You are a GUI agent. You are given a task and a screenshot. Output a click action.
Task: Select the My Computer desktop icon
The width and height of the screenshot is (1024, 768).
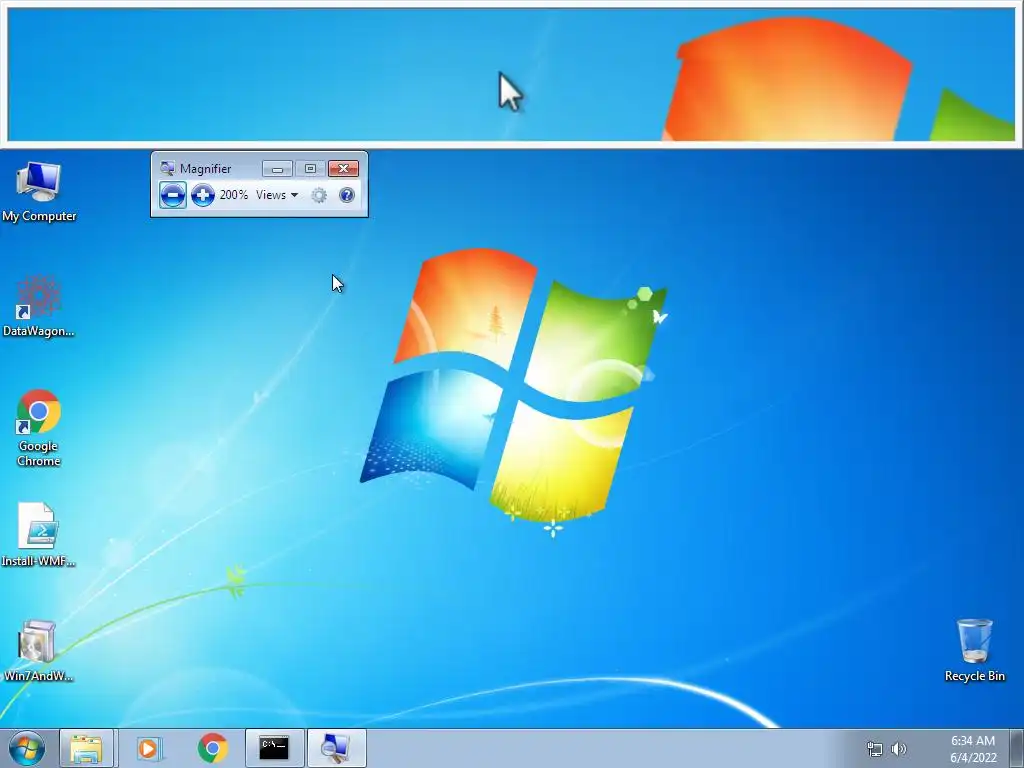tap(39, 192)
